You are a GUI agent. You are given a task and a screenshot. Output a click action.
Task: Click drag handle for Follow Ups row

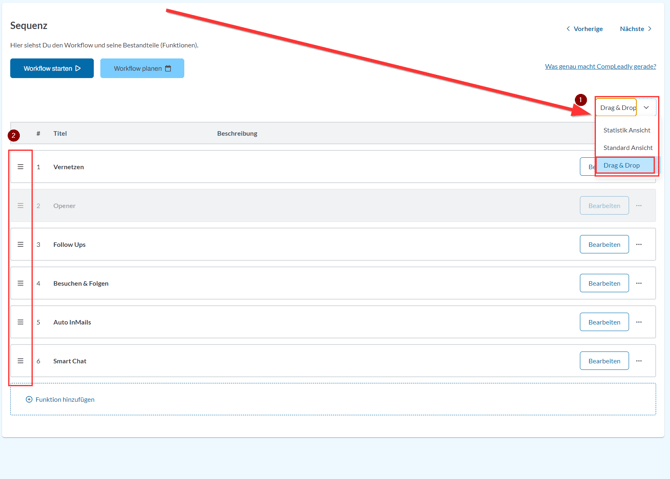point(20,244)
